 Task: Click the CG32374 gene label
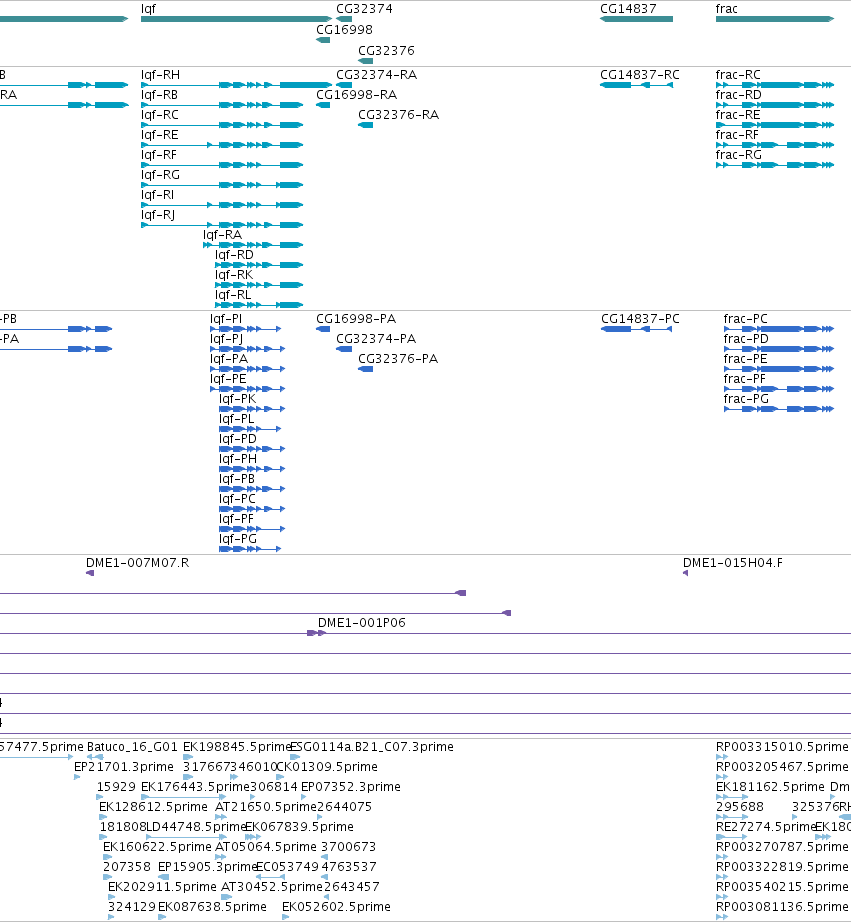pos(364,9)
